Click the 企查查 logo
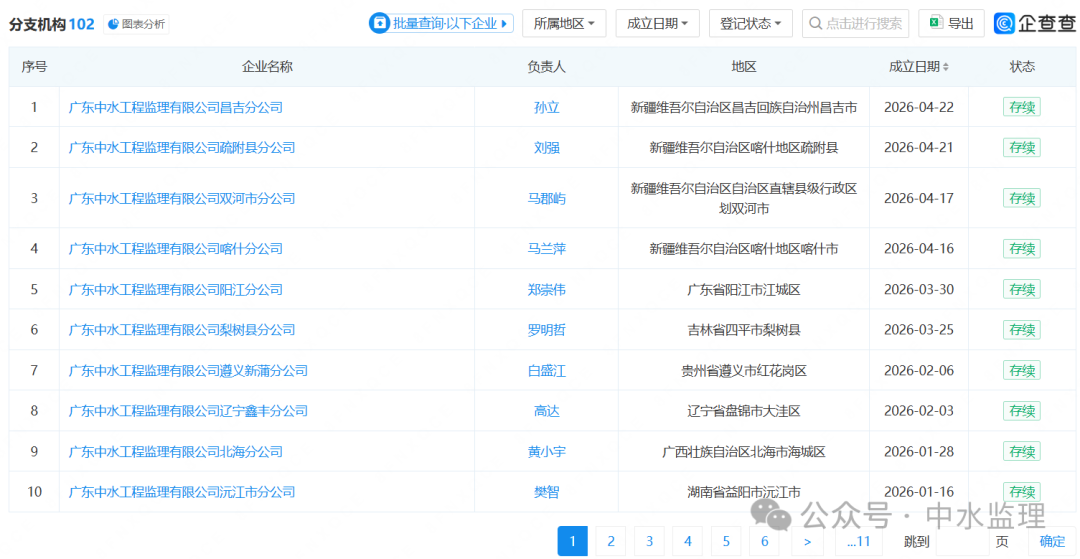 pyautogui.click(x=1035, y=23)
